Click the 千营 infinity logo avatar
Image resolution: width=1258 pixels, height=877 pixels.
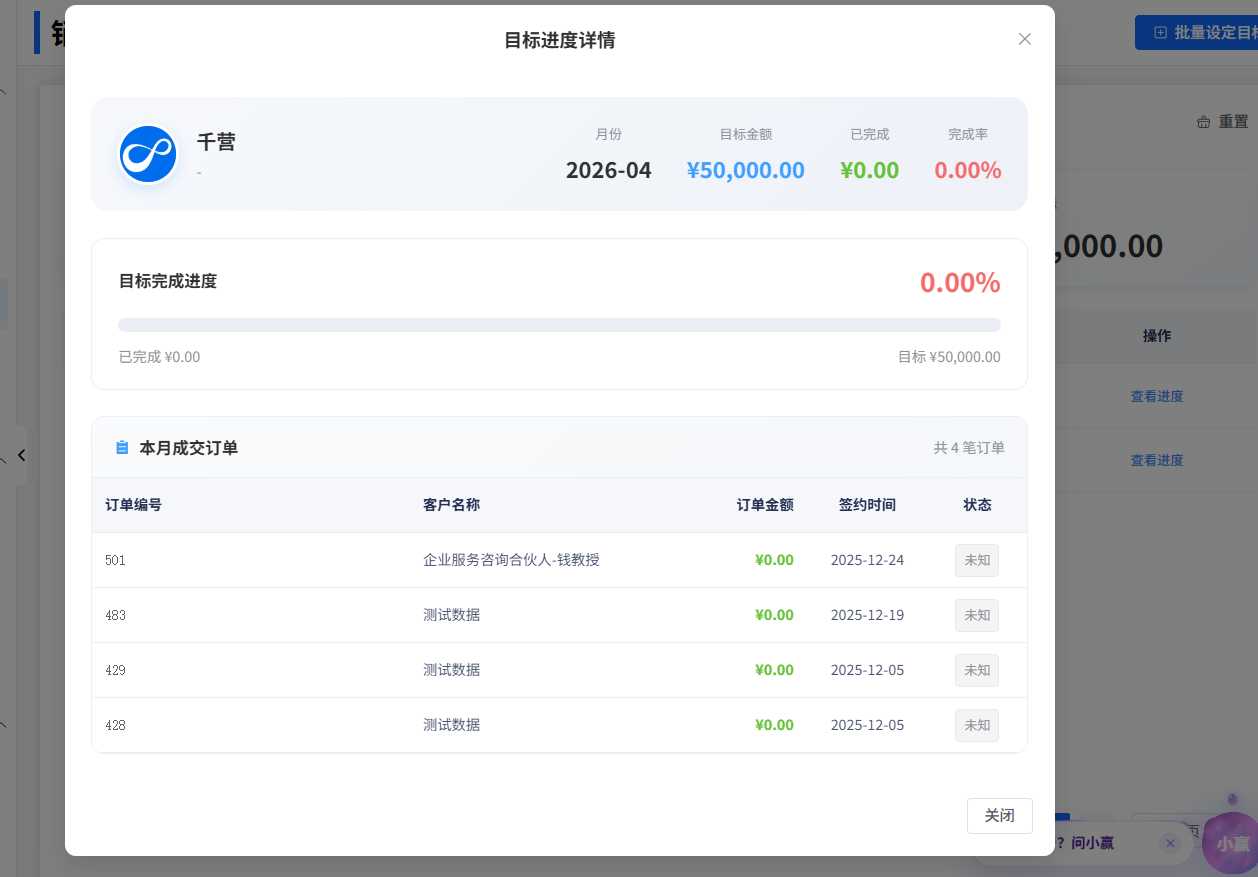[x=148, y=154]
